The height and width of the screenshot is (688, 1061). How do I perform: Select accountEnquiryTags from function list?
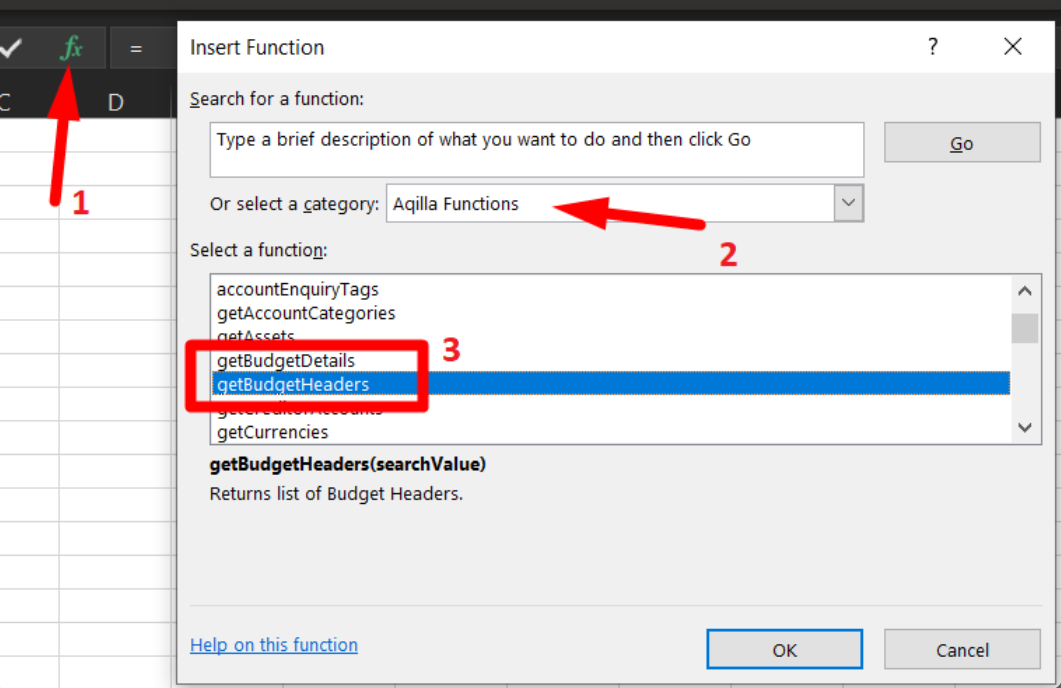298,289
